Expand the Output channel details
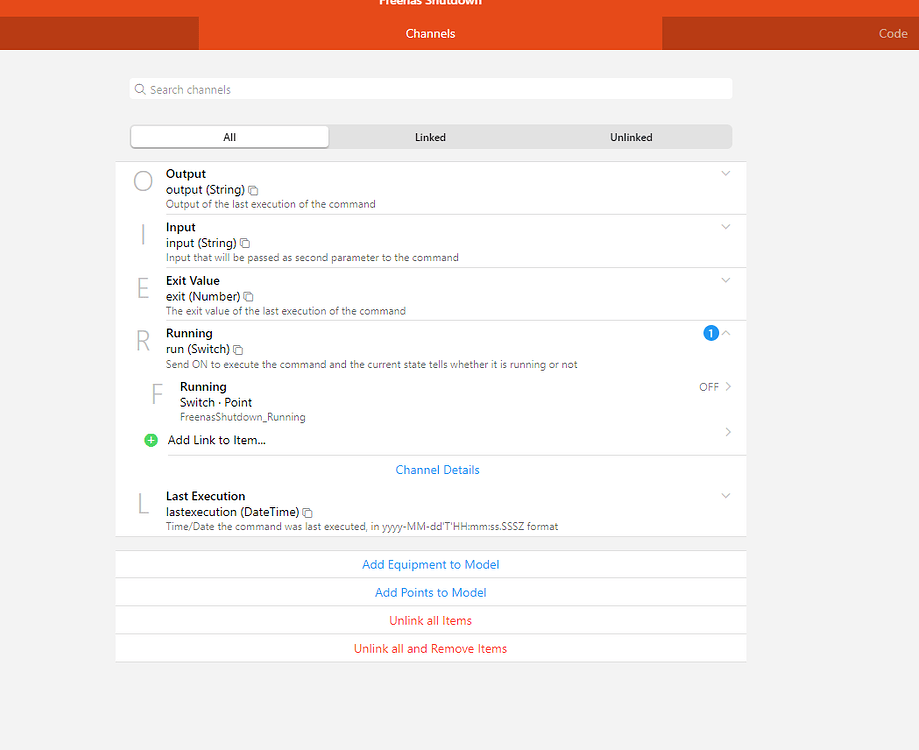The height and width of the screenshot is (750, 919). point(725,173)
